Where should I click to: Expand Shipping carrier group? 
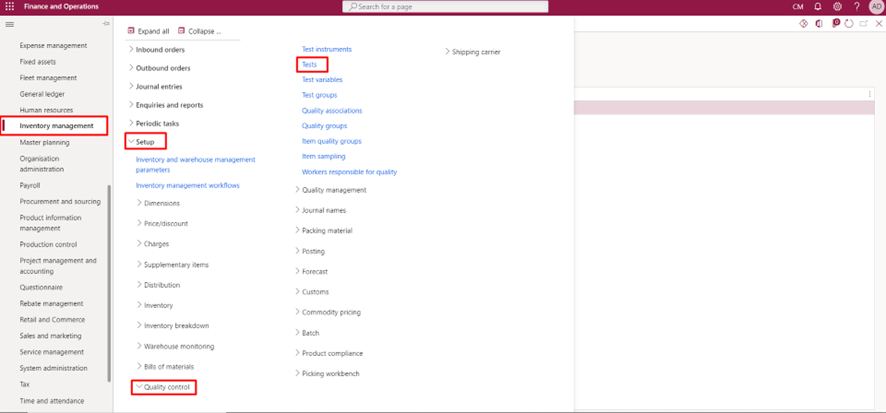coord(472,51)
